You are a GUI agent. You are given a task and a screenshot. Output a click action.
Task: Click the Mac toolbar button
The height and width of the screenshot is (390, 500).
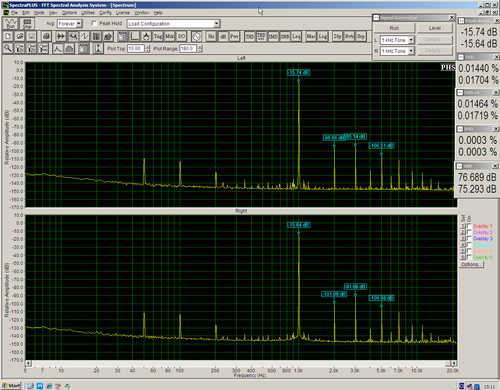click(311, 36)
